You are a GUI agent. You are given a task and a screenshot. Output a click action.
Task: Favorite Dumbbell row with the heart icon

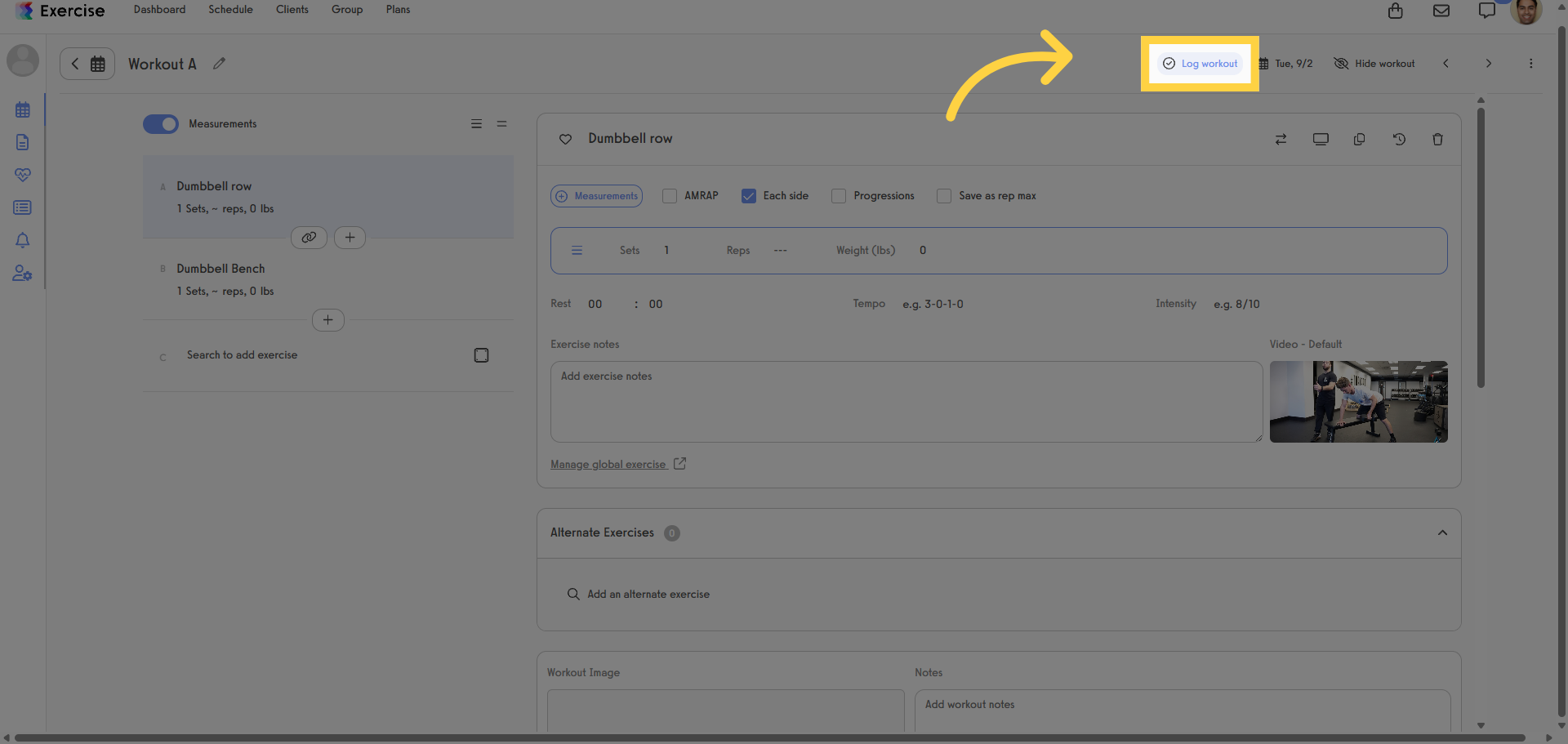[x=565, y=140]
